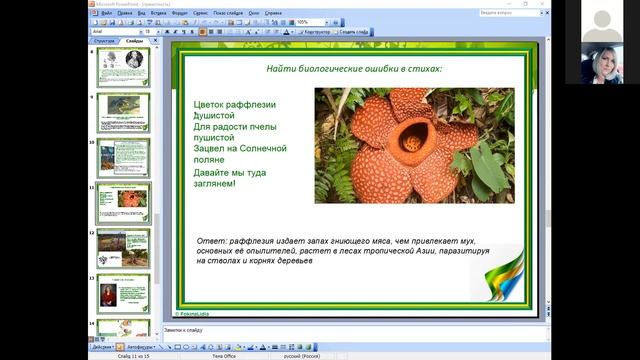
Task: Click the Конструктор button
Action: 314,32
